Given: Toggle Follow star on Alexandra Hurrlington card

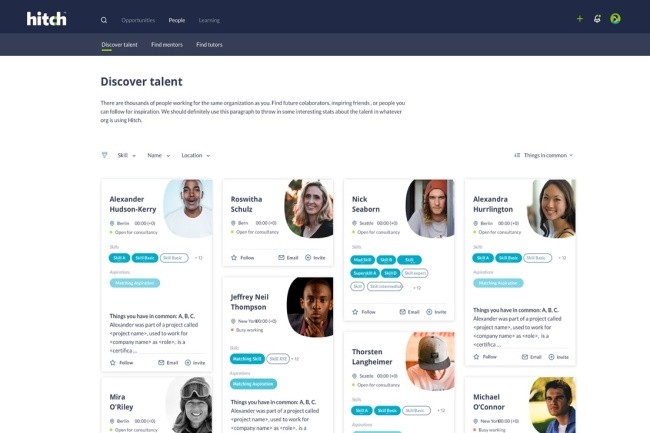Looking at the screenshot, I should pyautogui.click(x=476, y=357).
